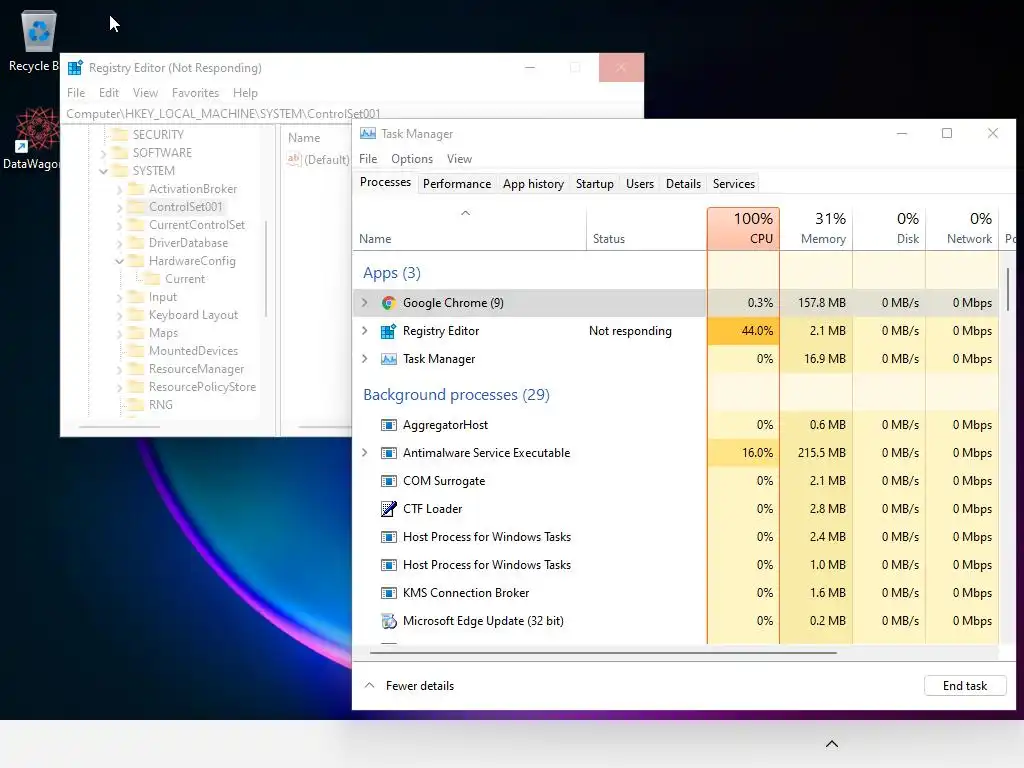Screen dimensions: 1024x768
Task: Click the Keyboard Layout folder icon
Action: click(x=136, y=315)
